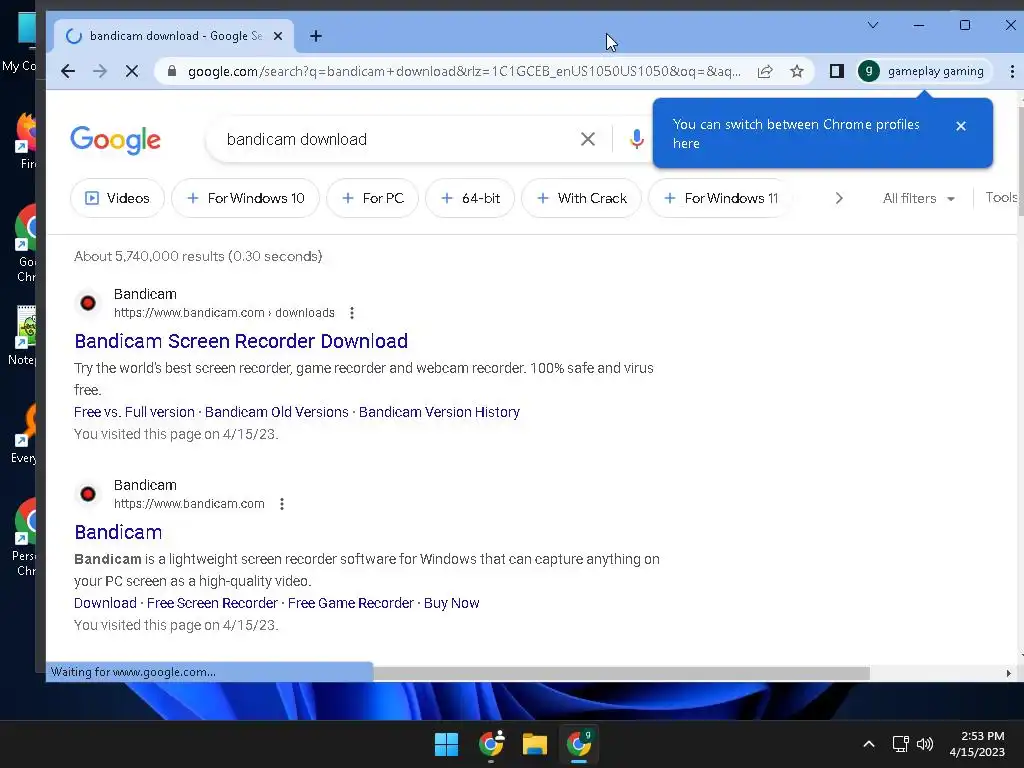Open the Chrome side panel
Screen dimensions: 1024x768
pos(837,71)
